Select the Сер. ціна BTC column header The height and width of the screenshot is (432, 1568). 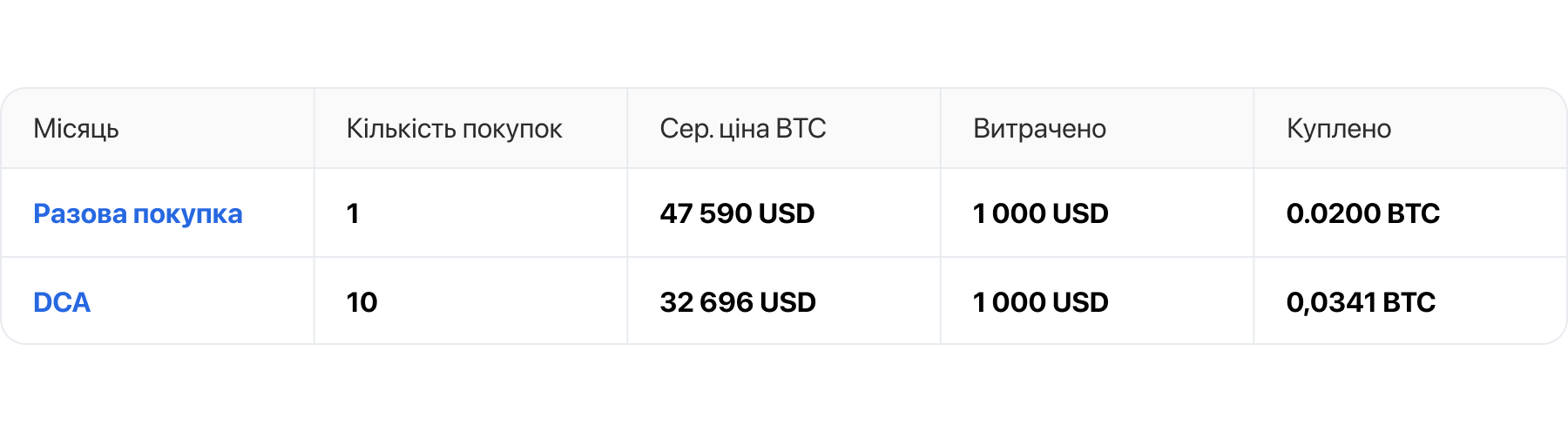pos(743,129)
